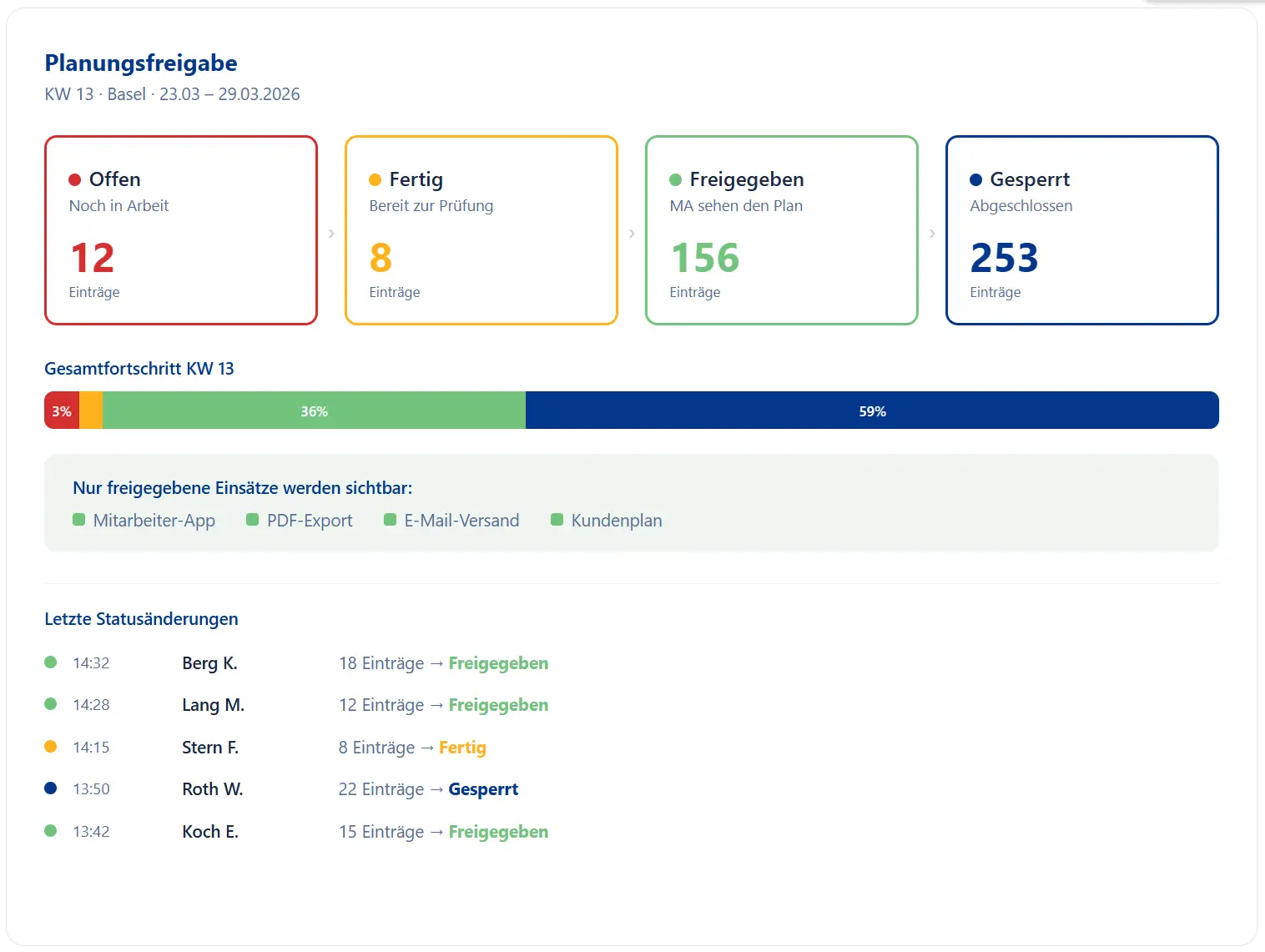This screenshot has height=952, width=1265.
Task: Click the orange dot next to Fertig
Action: (375, 179)
